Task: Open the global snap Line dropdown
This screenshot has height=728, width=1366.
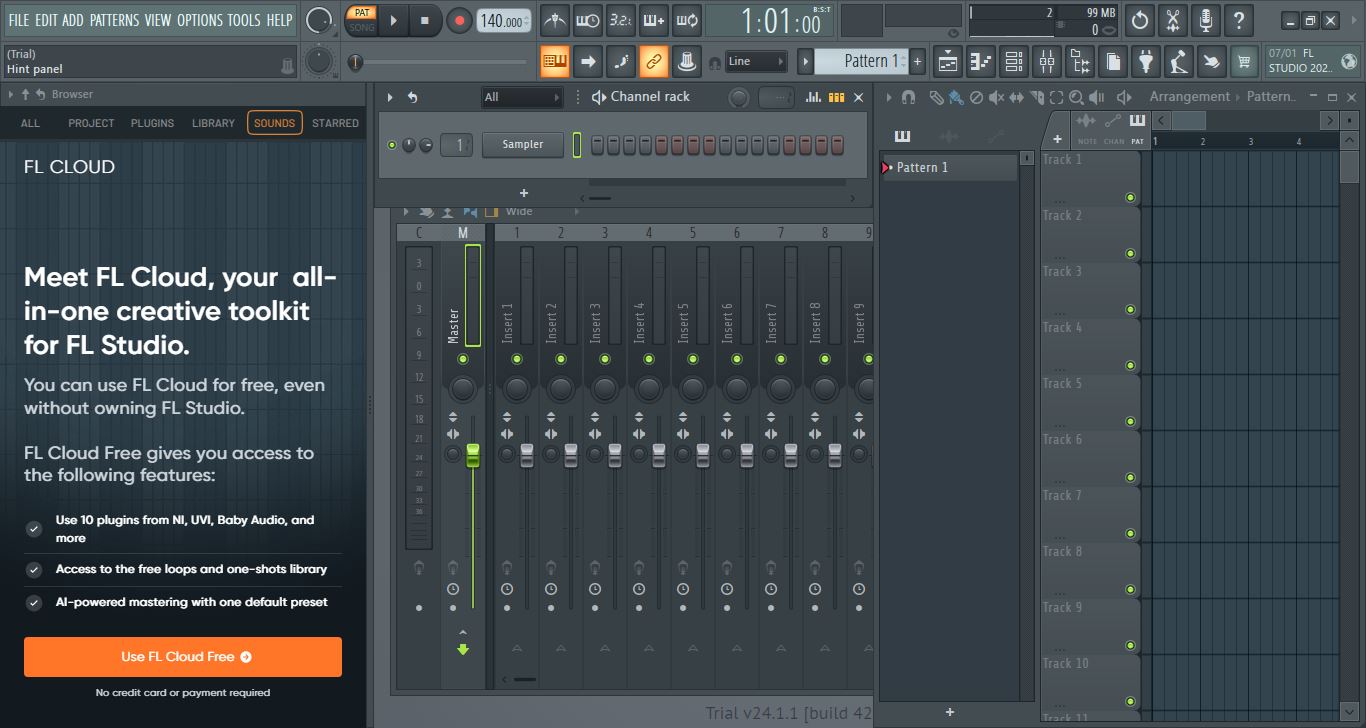Action: (x=756, y=61)
